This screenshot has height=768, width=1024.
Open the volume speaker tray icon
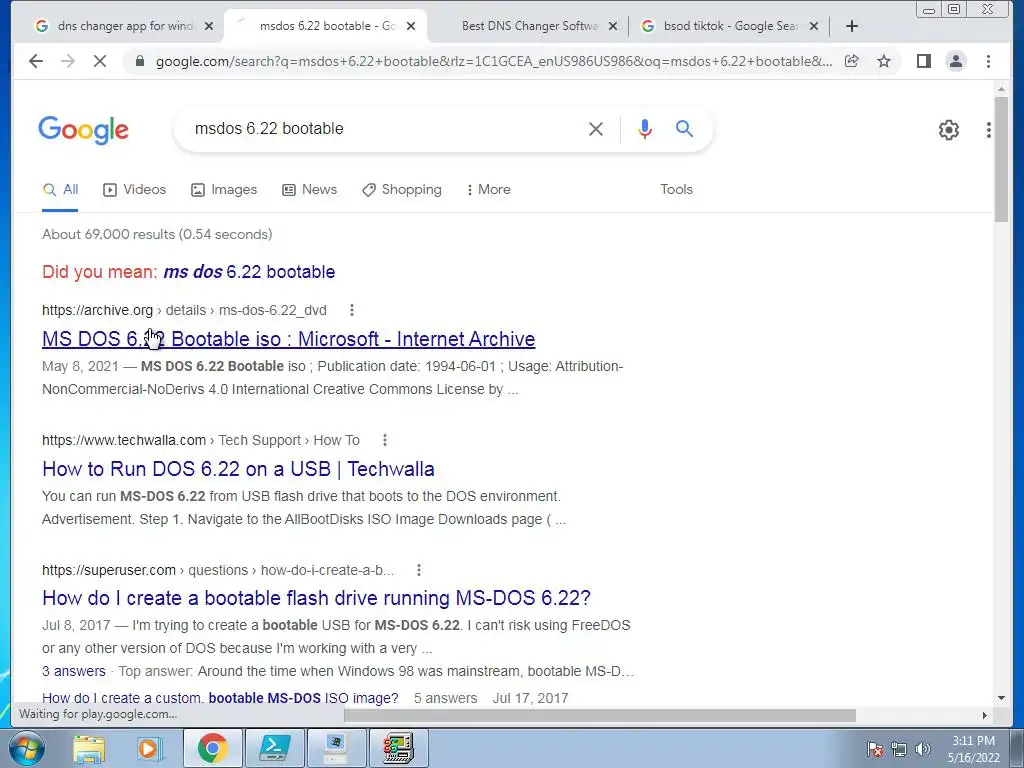922,749
